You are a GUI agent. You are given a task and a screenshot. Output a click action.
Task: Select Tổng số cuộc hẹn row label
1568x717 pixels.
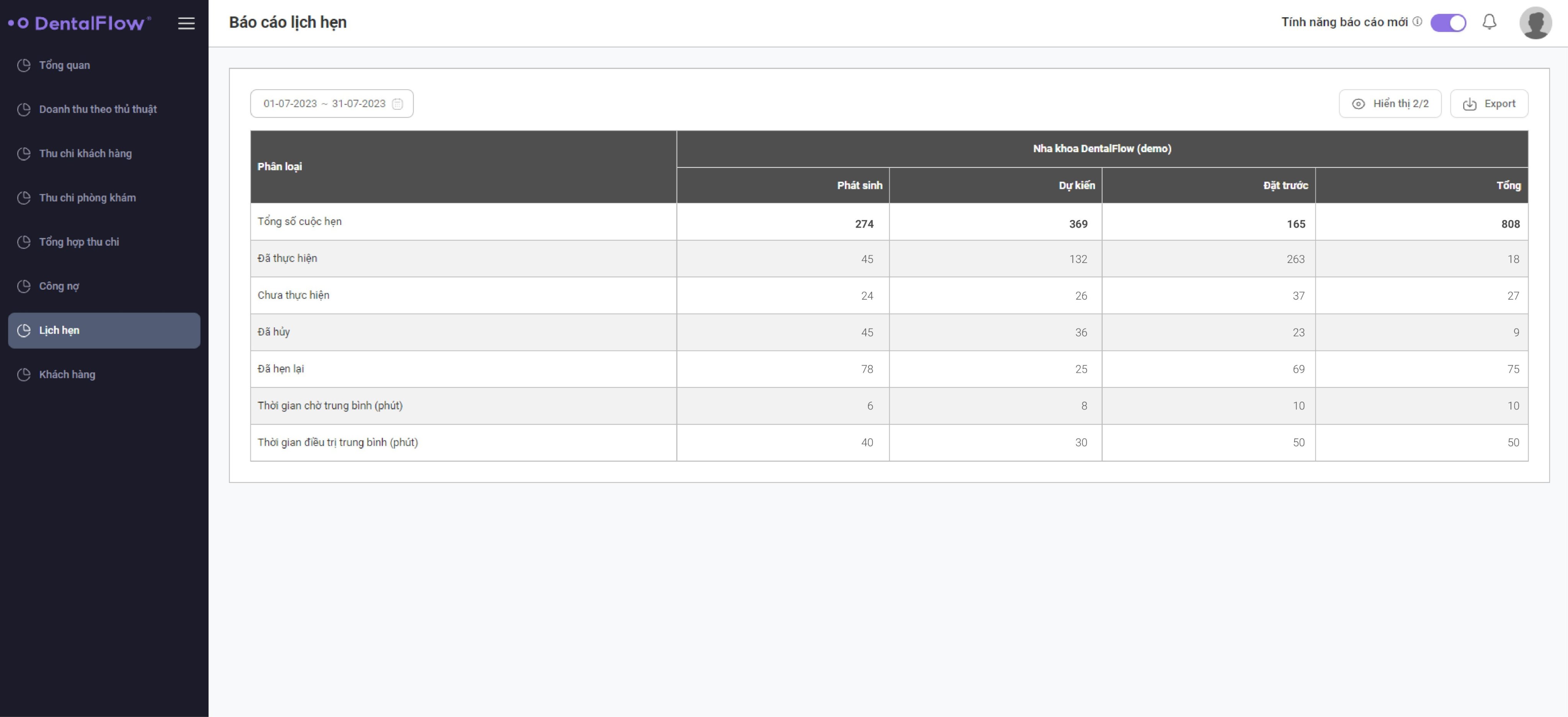click(300, 222)
